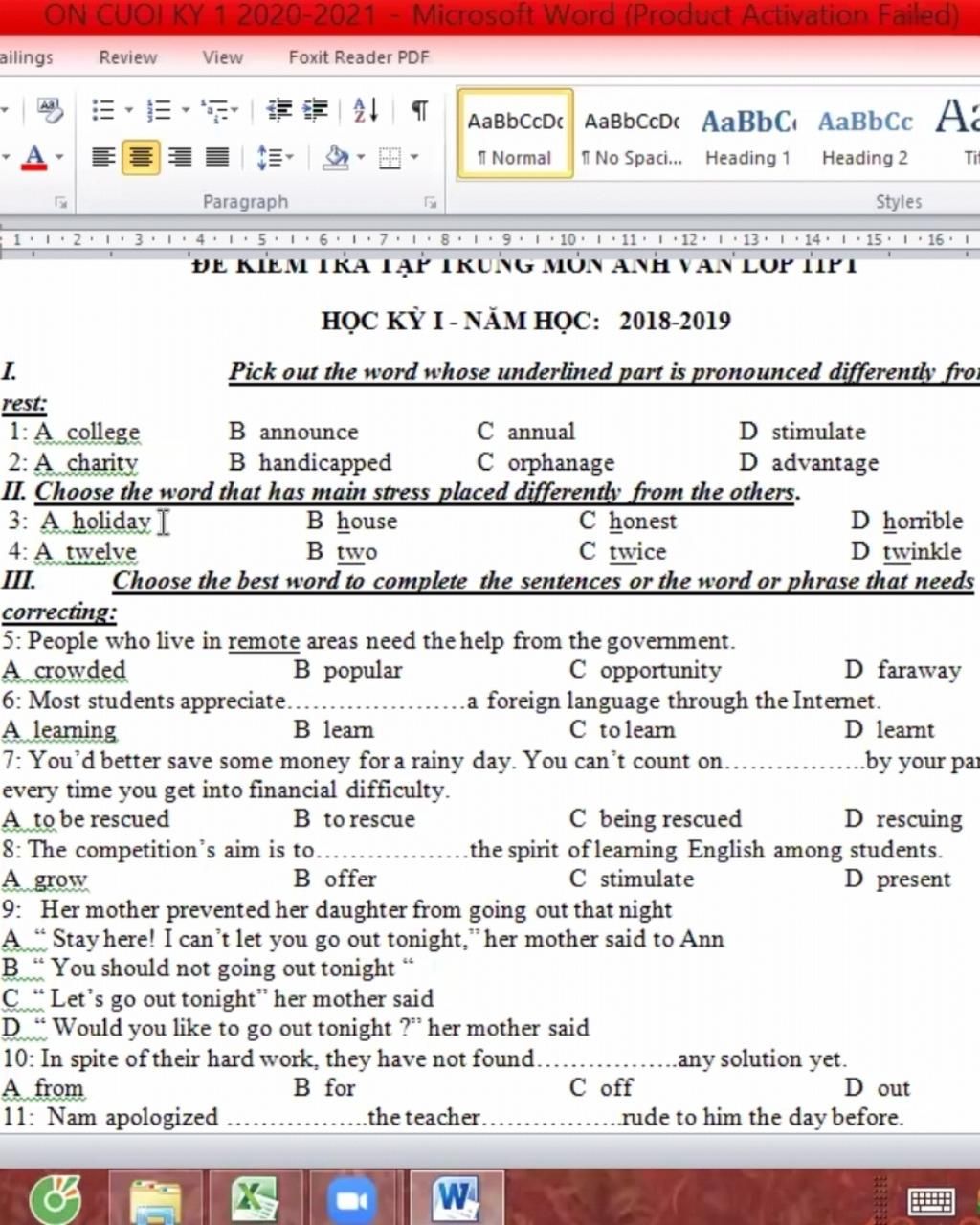Open the Borders dropdown arrow

414,157
